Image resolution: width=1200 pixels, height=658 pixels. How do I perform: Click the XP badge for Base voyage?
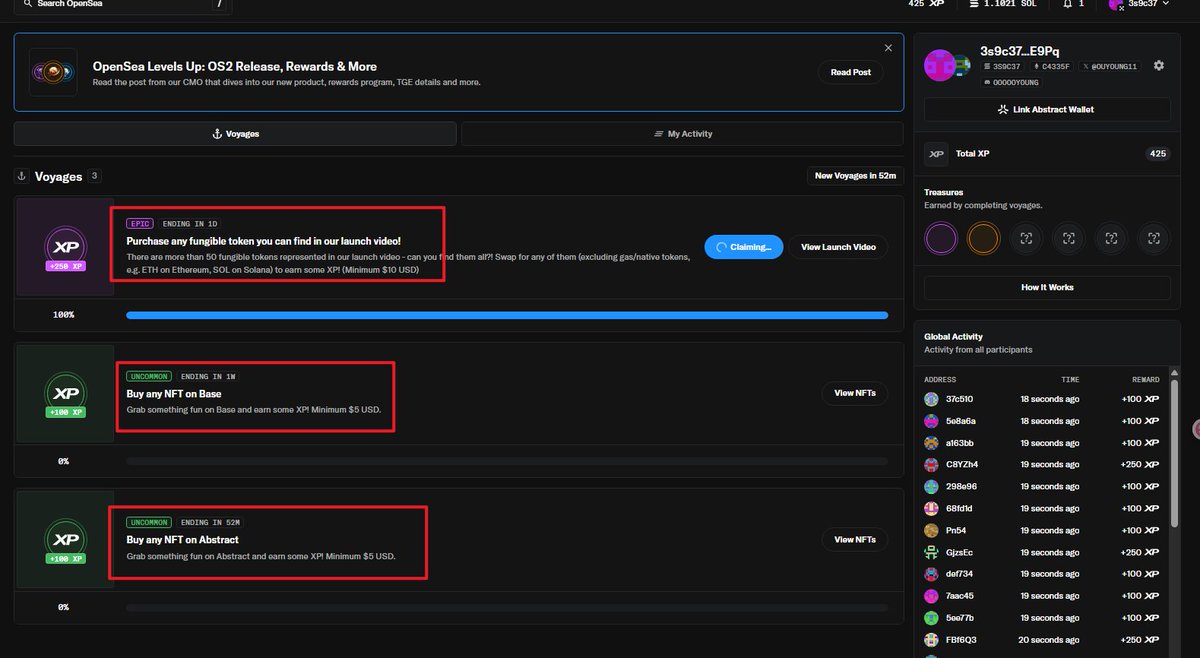(65, 394)
